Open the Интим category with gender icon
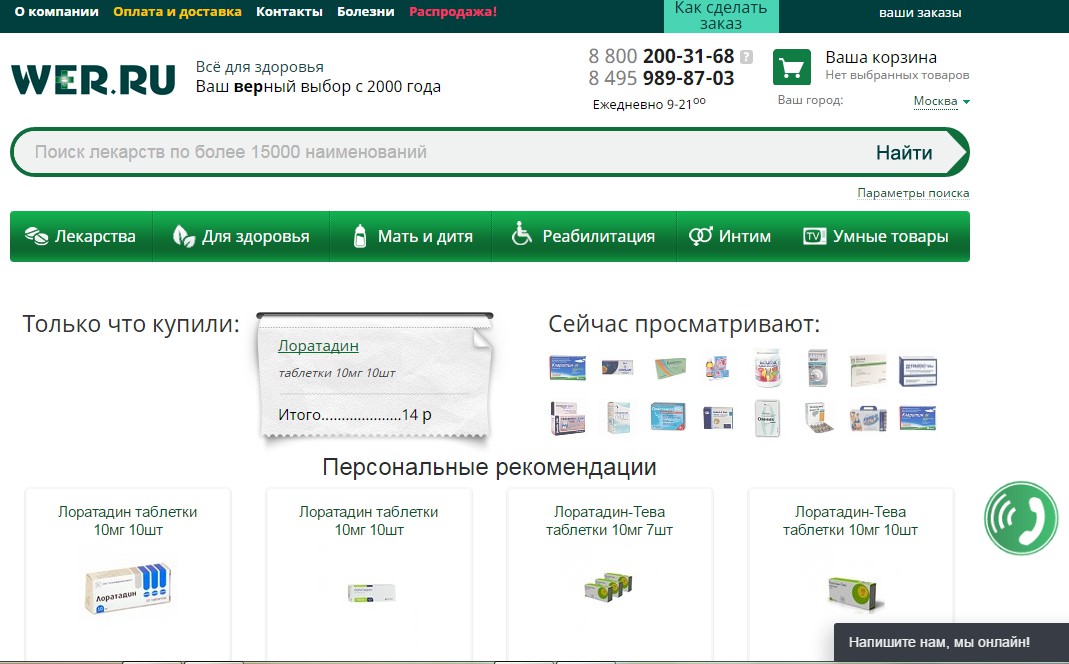Screen dimensions: 1069x664 pyautogui.click(x=730, y=236)
